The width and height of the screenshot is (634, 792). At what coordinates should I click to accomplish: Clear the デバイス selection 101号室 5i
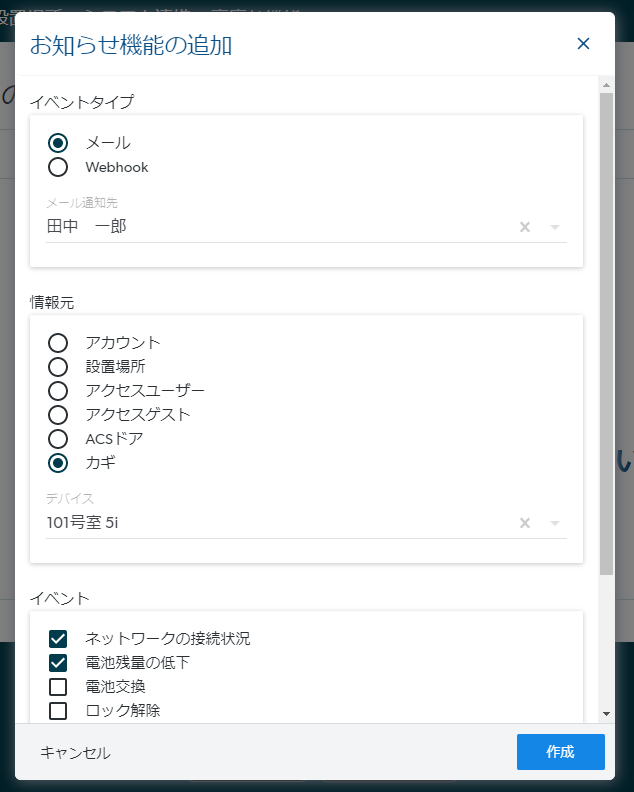tap(525, 523)
